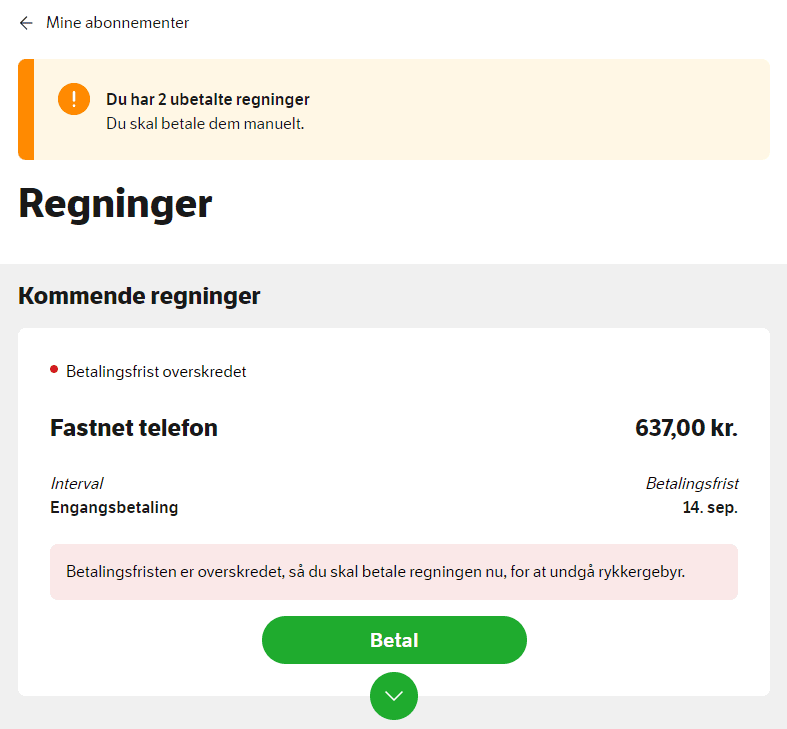Click the Betalingsfrist label
This screenshot has width=787, height=729.
(x=692, y=483)
